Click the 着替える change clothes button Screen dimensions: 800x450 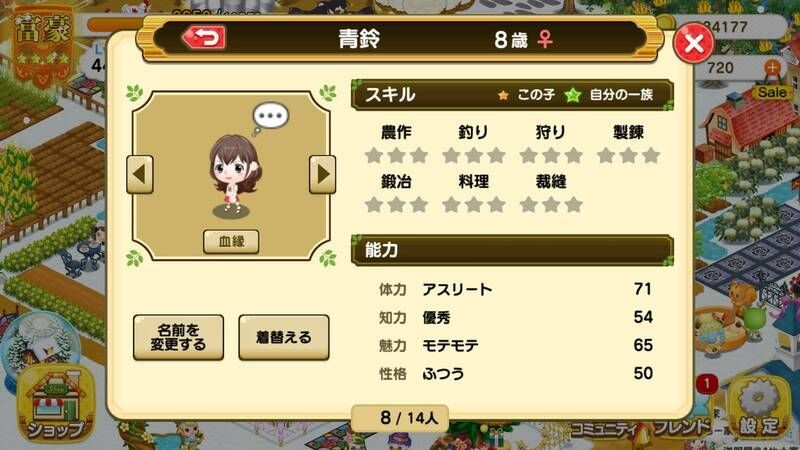point(284,337)
